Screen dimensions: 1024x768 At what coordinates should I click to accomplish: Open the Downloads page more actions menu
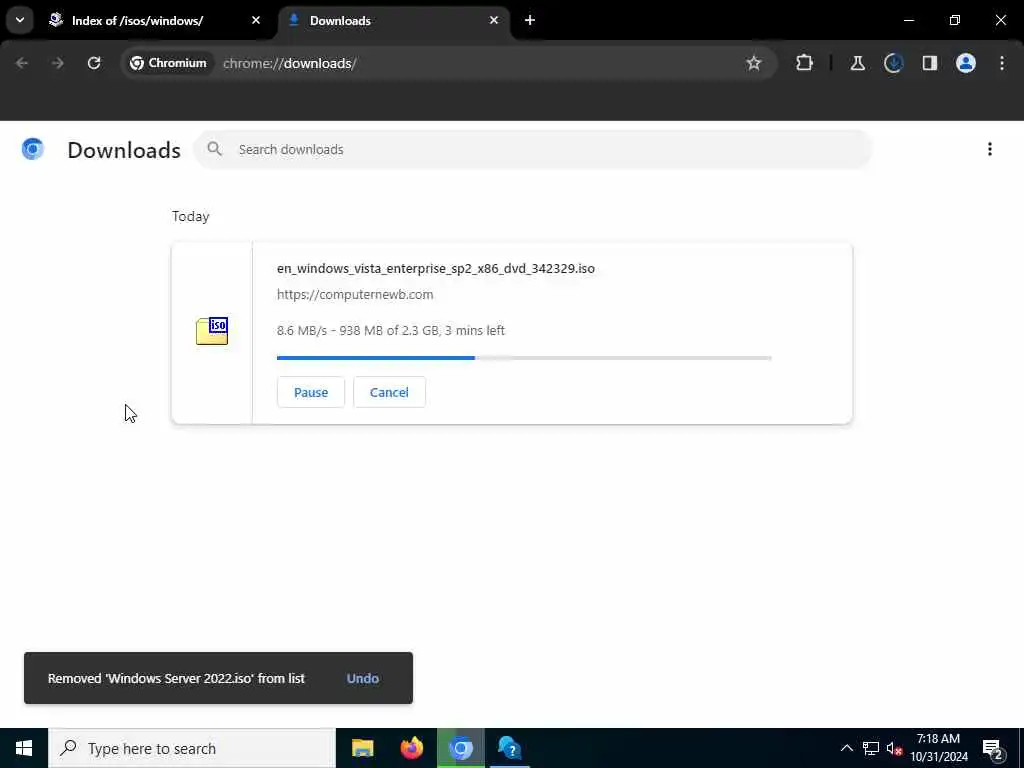pos(989,149)
